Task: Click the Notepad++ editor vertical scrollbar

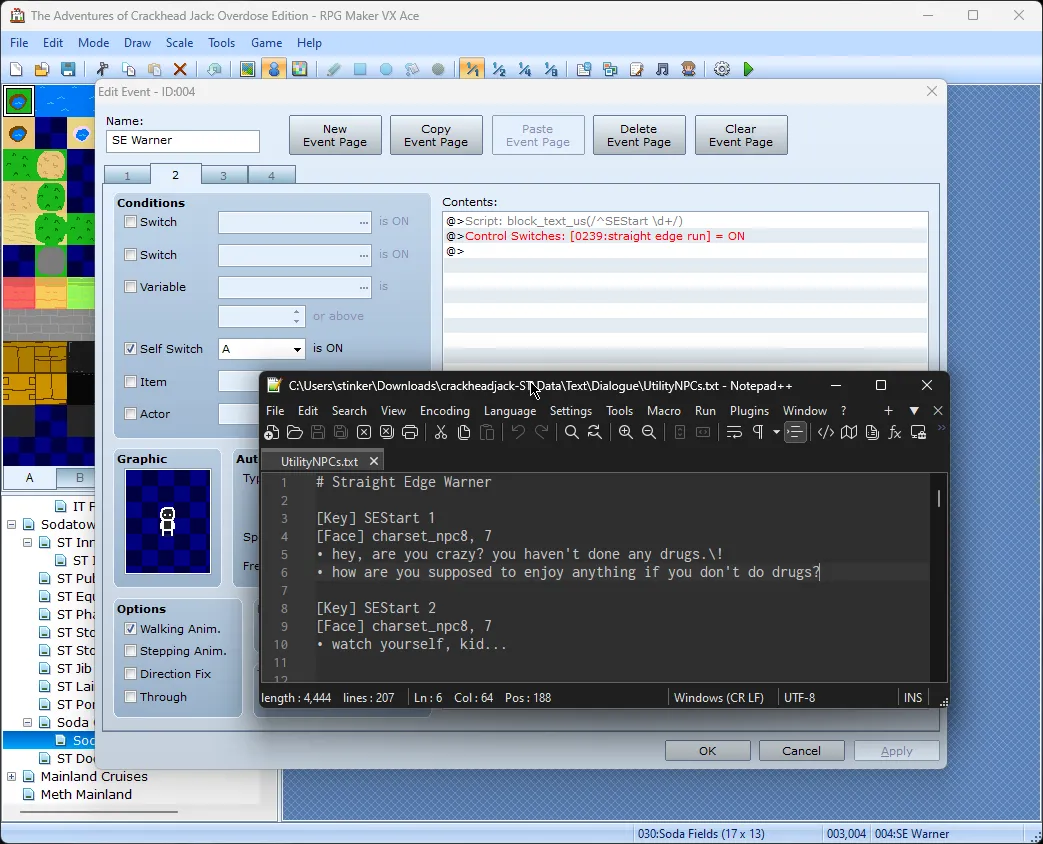Action: (939, 576)
